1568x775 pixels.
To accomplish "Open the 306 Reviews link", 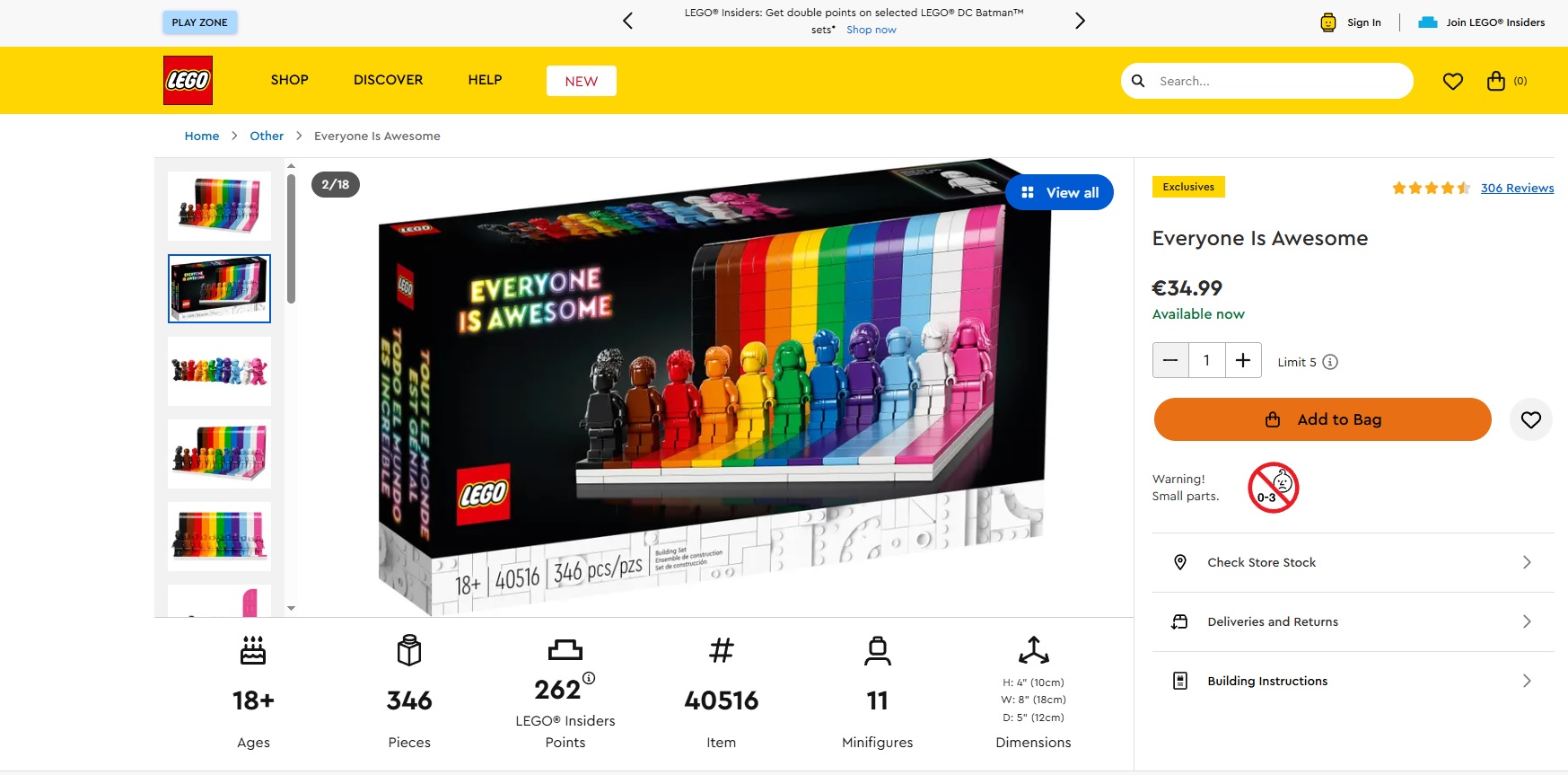I will [1517, 188].
